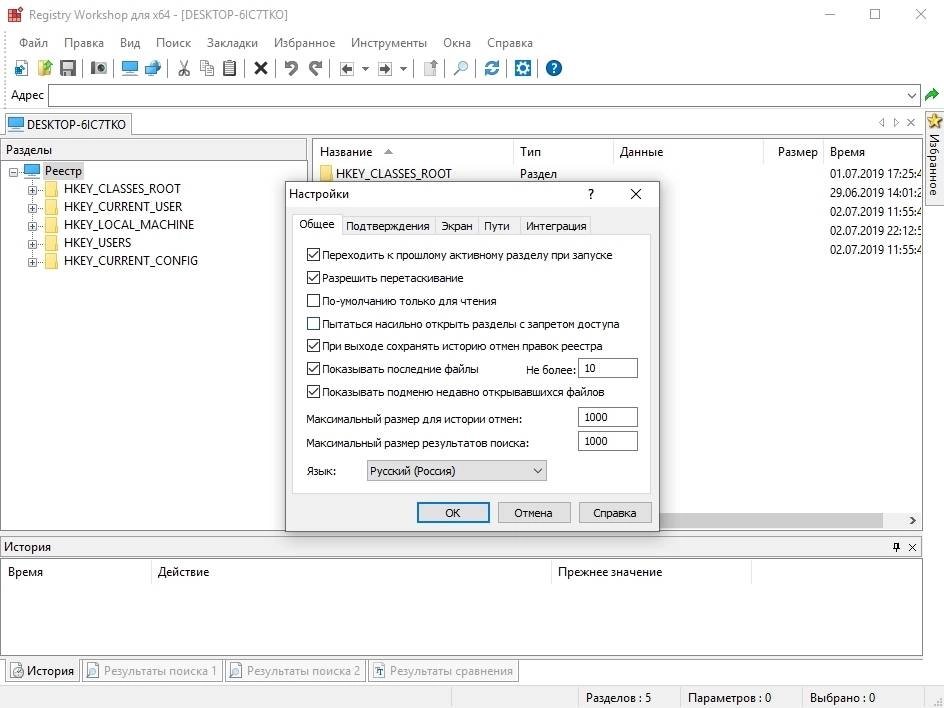
Task: Open the Результаты поиска 1 tab
Action: pos(152,671)
